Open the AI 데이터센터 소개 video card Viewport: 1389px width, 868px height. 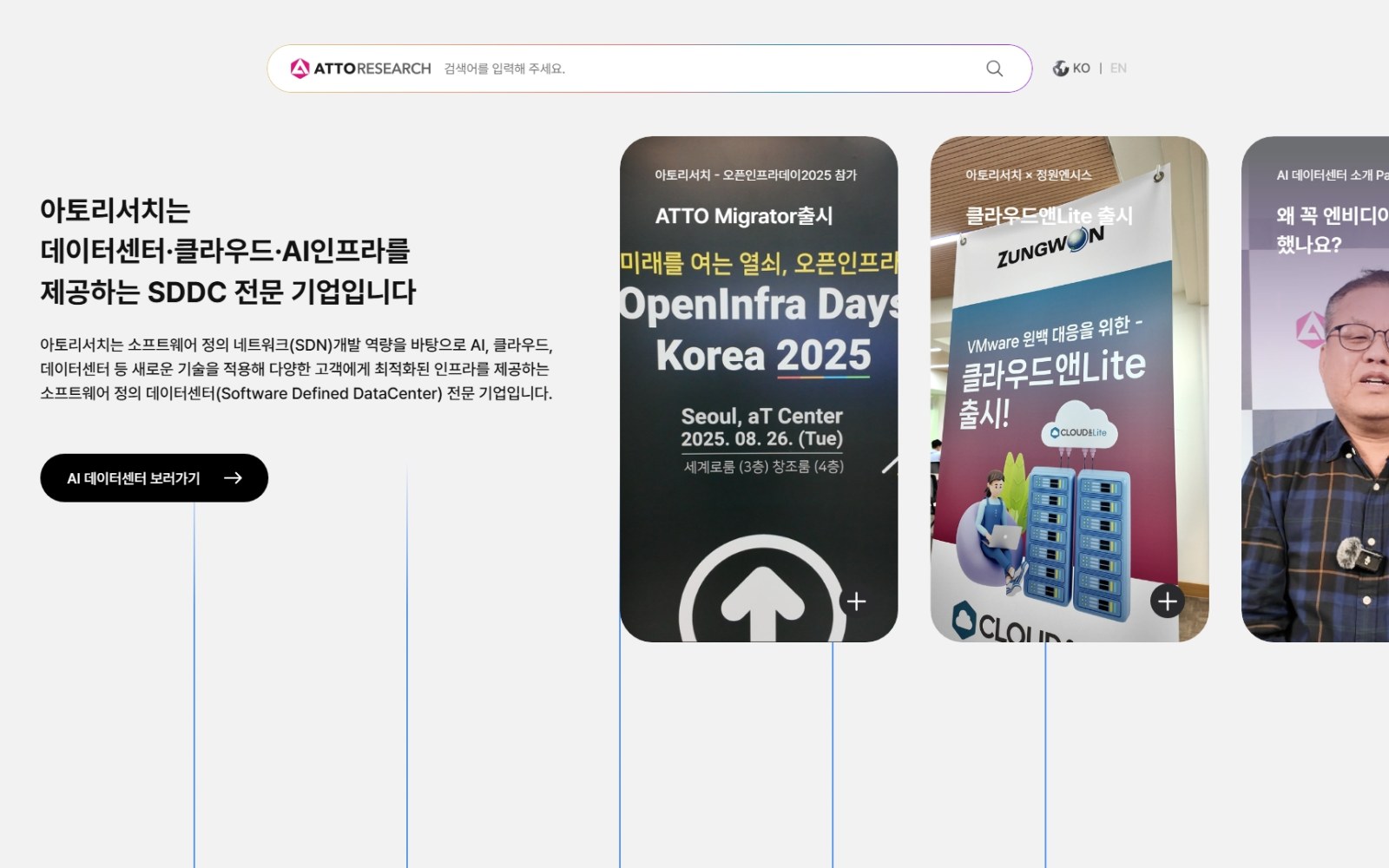(1315, 389)
